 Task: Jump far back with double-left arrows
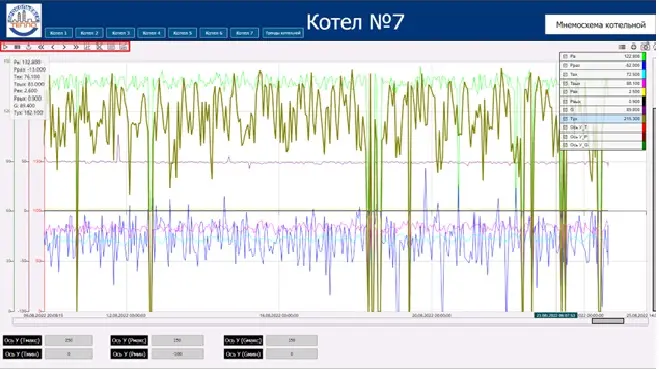(x=41, y=47)
